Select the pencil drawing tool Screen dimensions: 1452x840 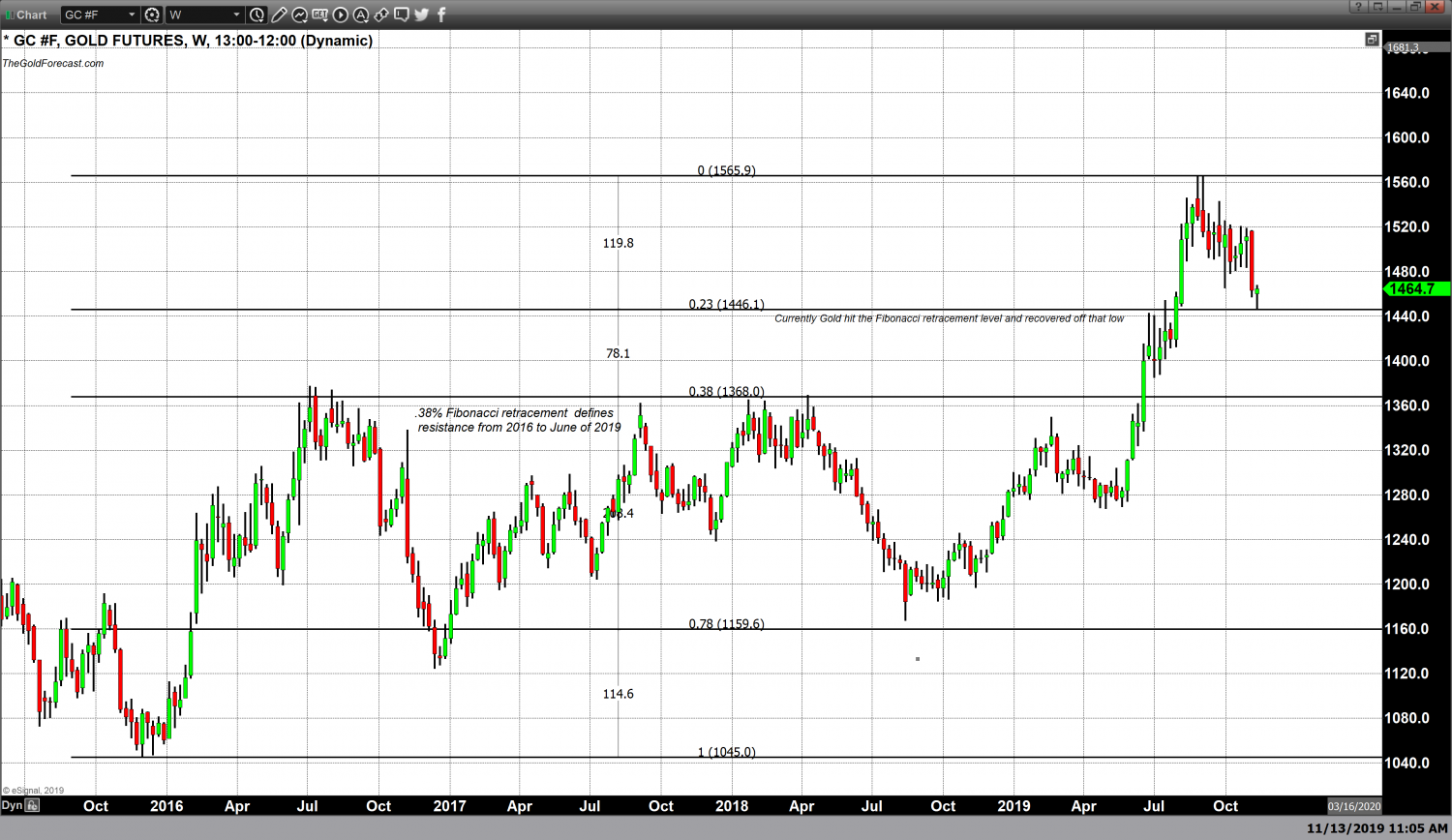pyautogui.click(x=279, y=15)
